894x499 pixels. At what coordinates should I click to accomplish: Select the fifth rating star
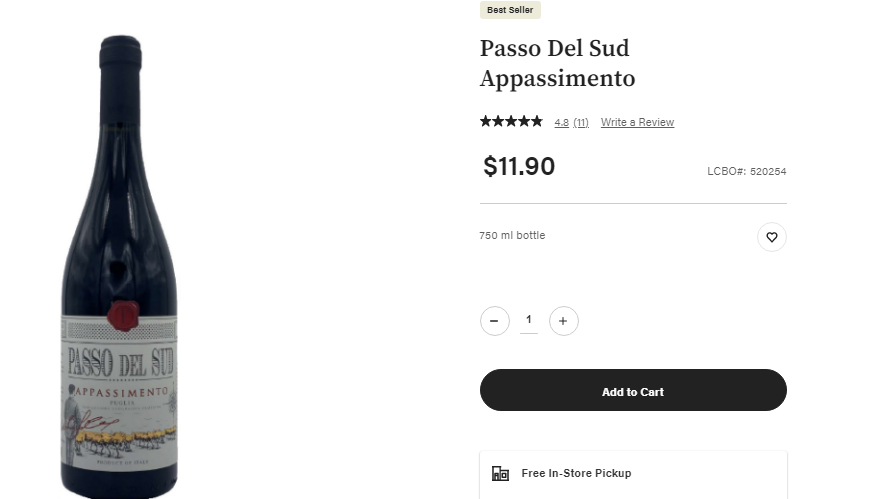click(x=537, y=121)
